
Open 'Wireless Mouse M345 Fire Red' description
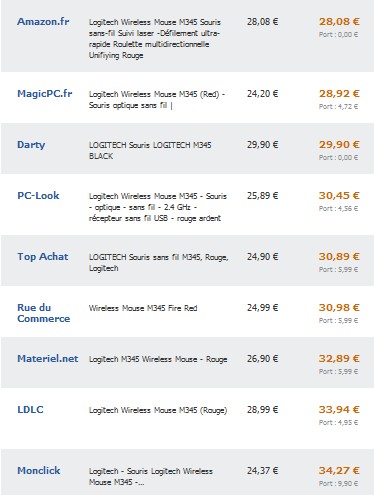(143, 308)
